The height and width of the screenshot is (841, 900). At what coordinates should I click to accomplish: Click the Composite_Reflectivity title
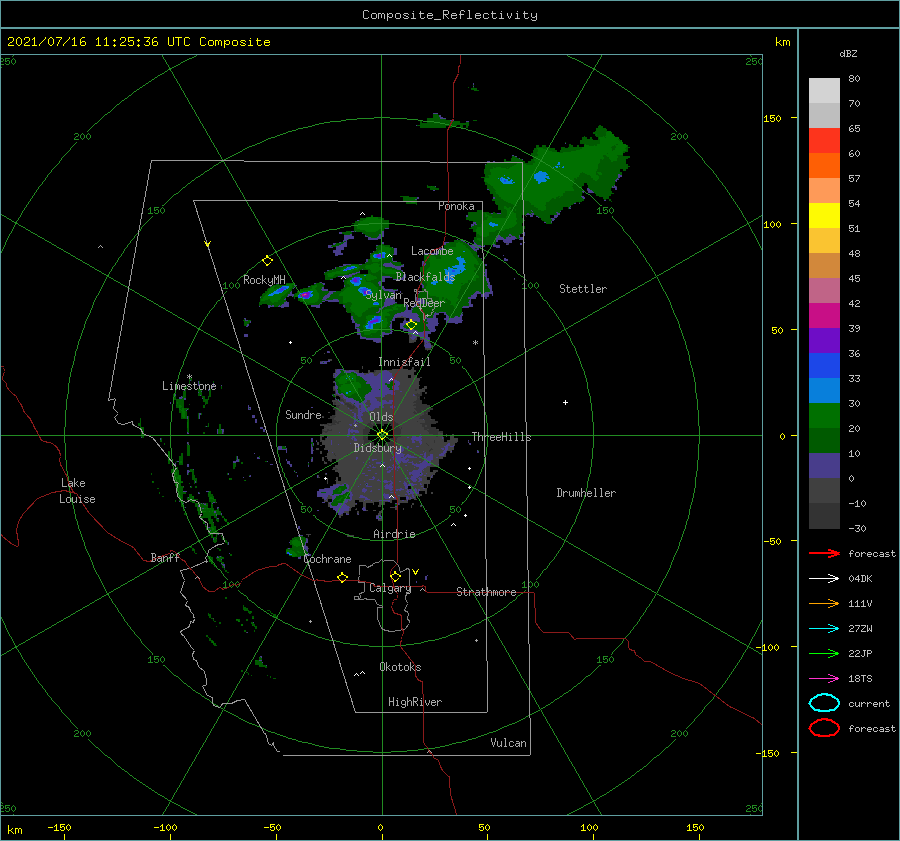click(450, 15)
